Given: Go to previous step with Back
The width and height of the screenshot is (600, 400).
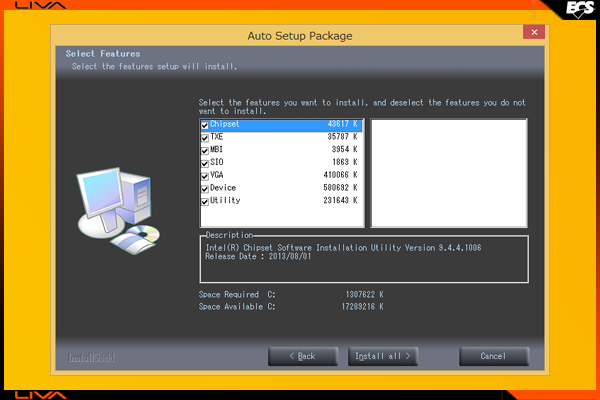Looking at the screenshot, I should coord(303,356).
